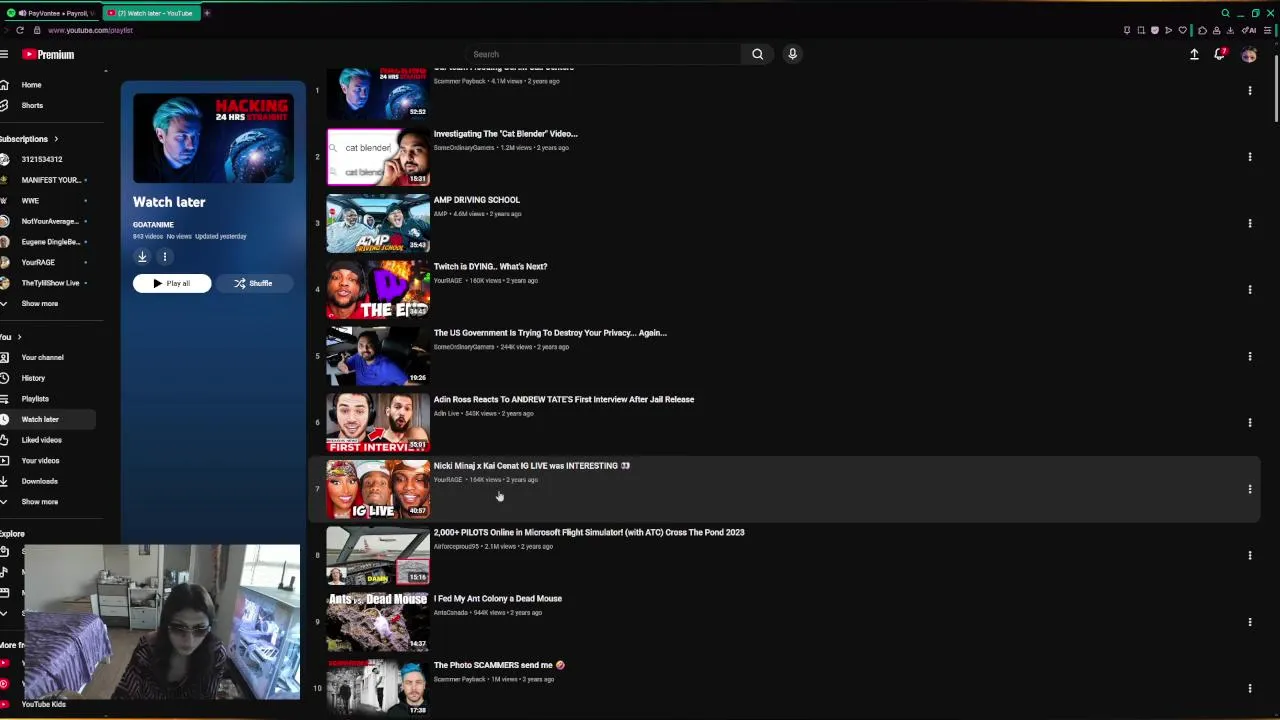Open the create/upload video icon

(x=1194, y=54)
